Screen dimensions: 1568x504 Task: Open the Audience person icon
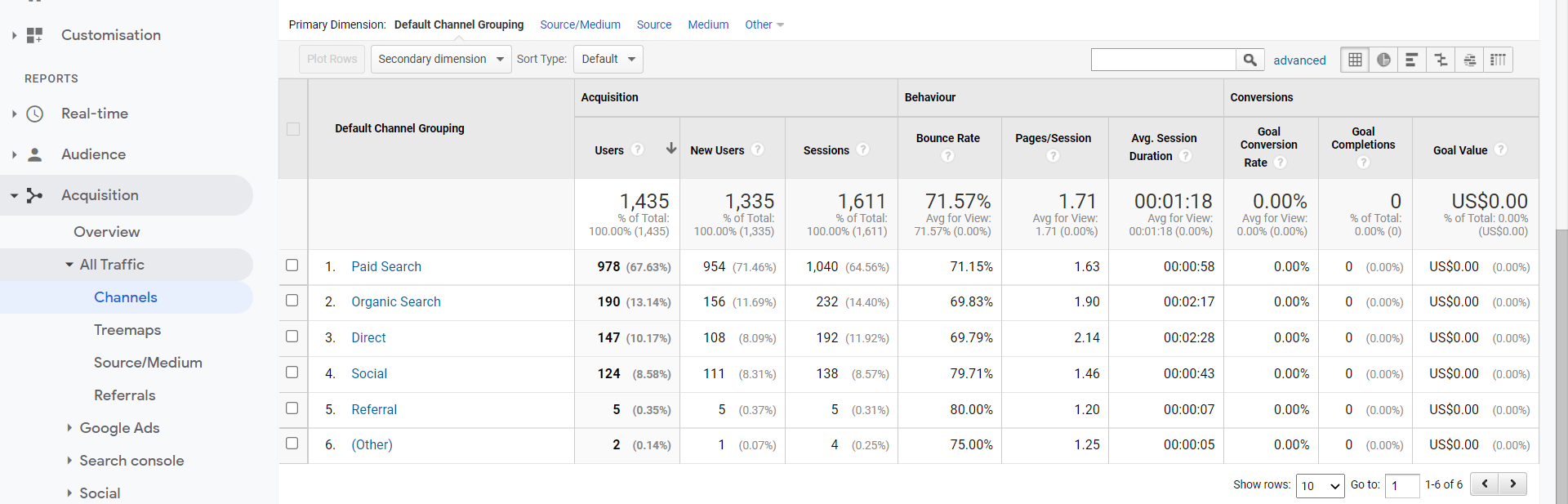(34, 154)
